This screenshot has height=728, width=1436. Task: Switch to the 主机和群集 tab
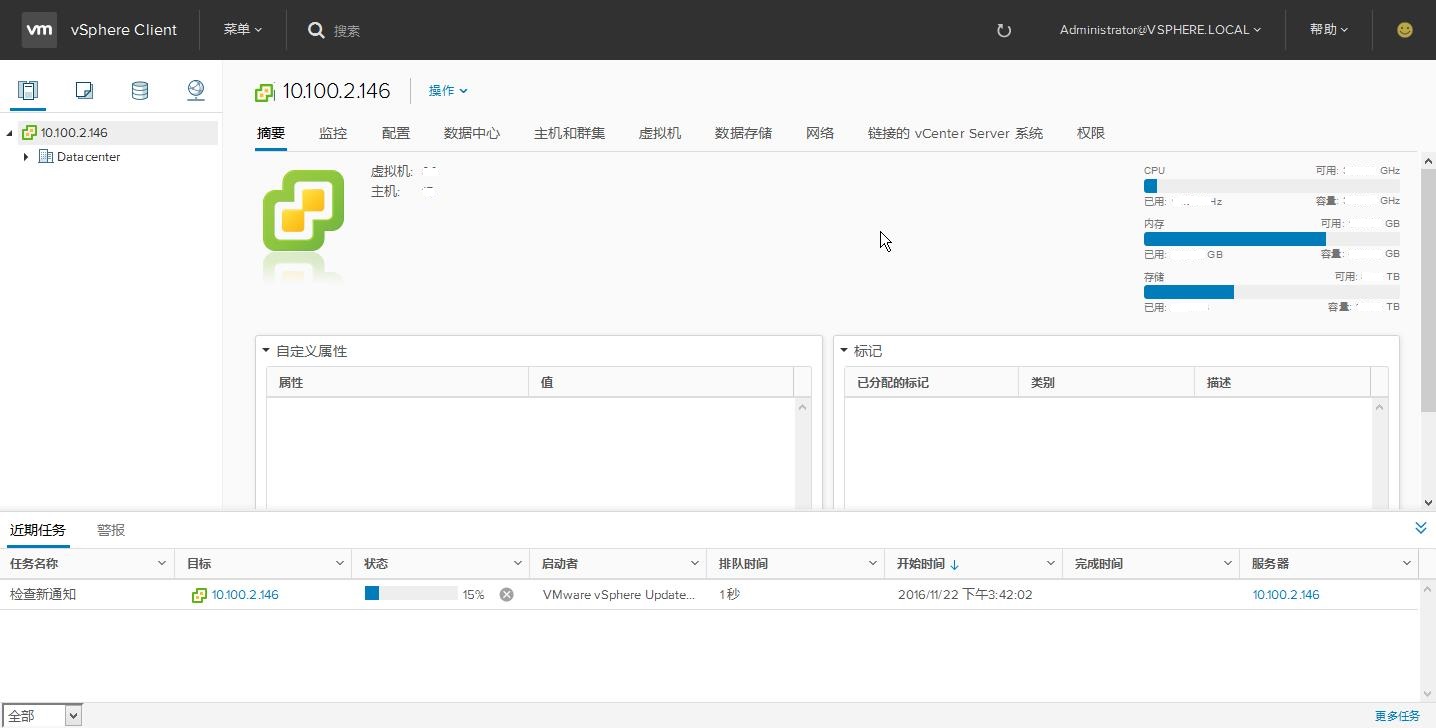[x=569, y=133]
